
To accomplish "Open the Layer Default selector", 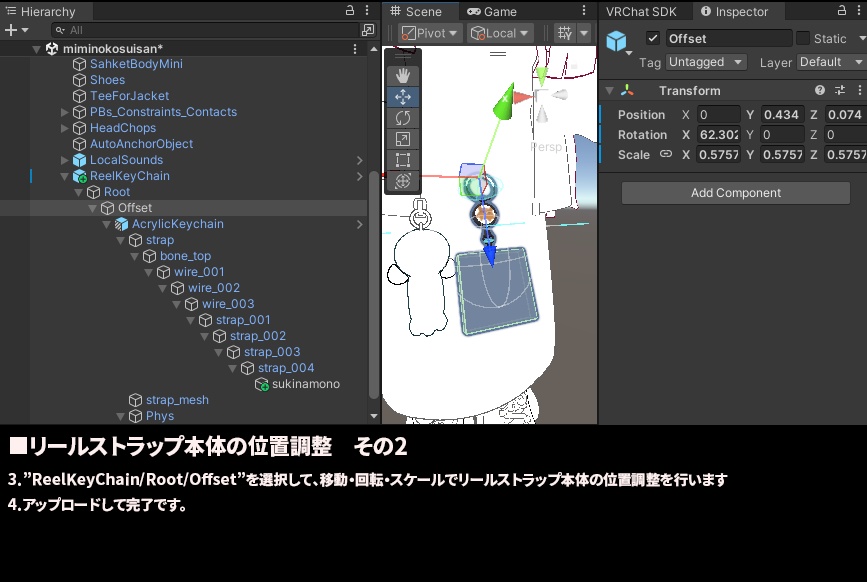I will [830, 61].
